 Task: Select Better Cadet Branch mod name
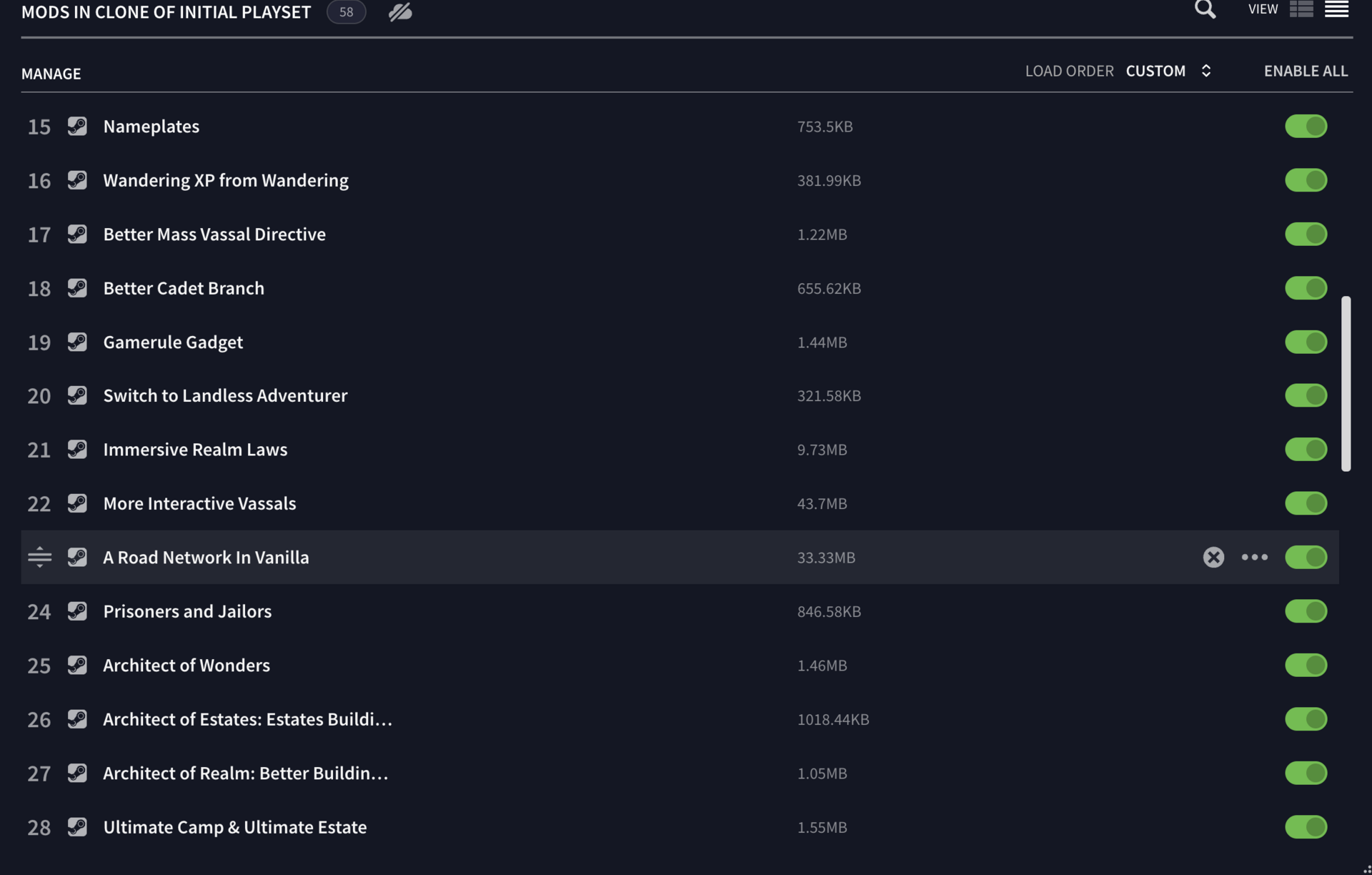pos(184,287)
